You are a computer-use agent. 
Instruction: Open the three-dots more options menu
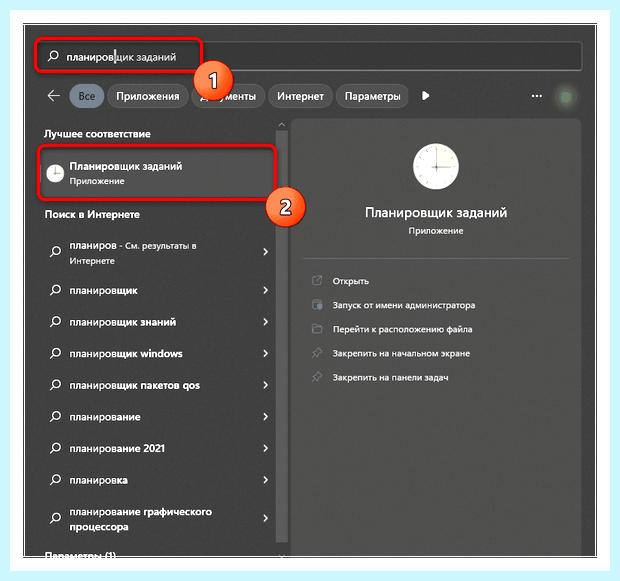point(537,96)
